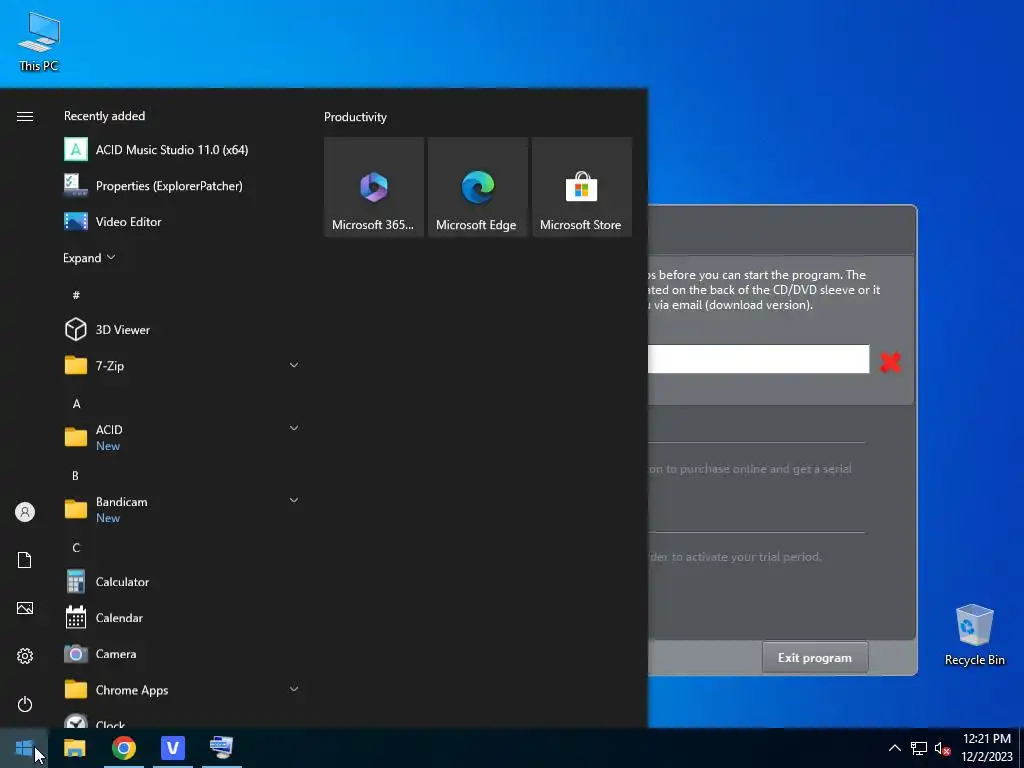Screen dimensions: 1024x768
Task: Click the red X beside serial field
Action: point(890,361)
